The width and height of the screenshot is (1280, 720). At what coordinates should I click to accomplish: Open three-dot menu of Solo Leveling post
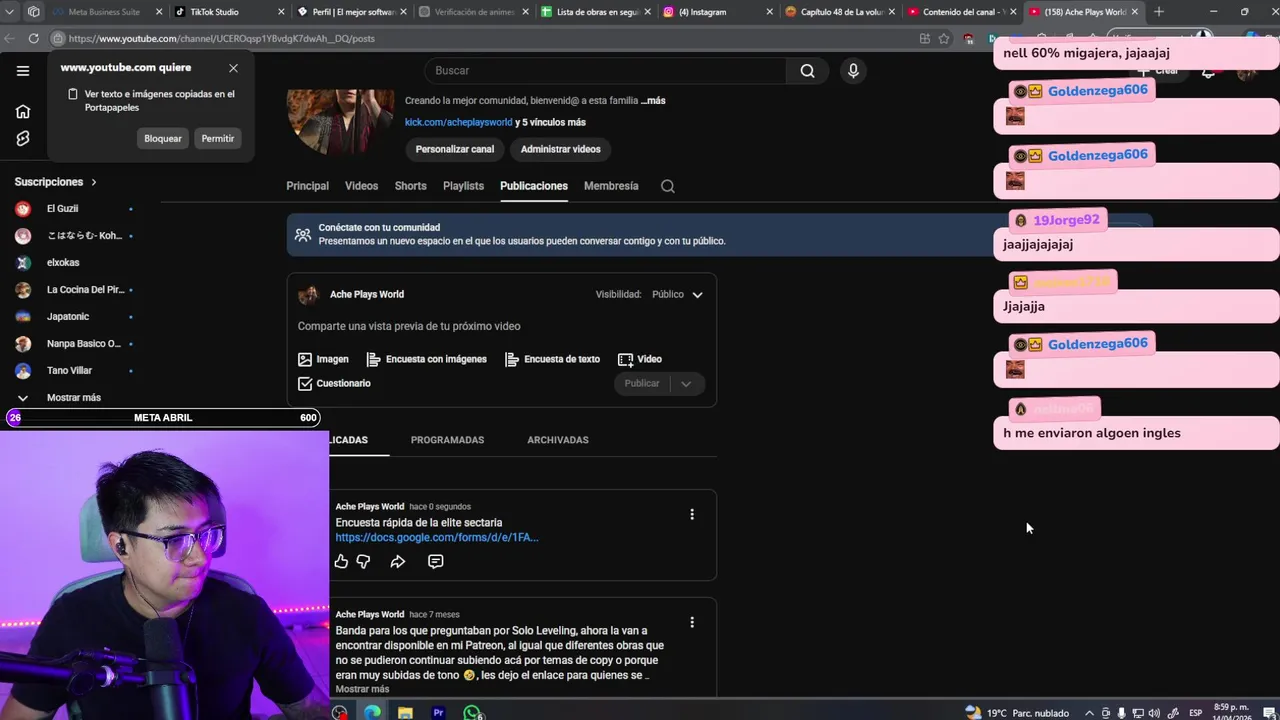pyautogui.click(x=692, y=622)
